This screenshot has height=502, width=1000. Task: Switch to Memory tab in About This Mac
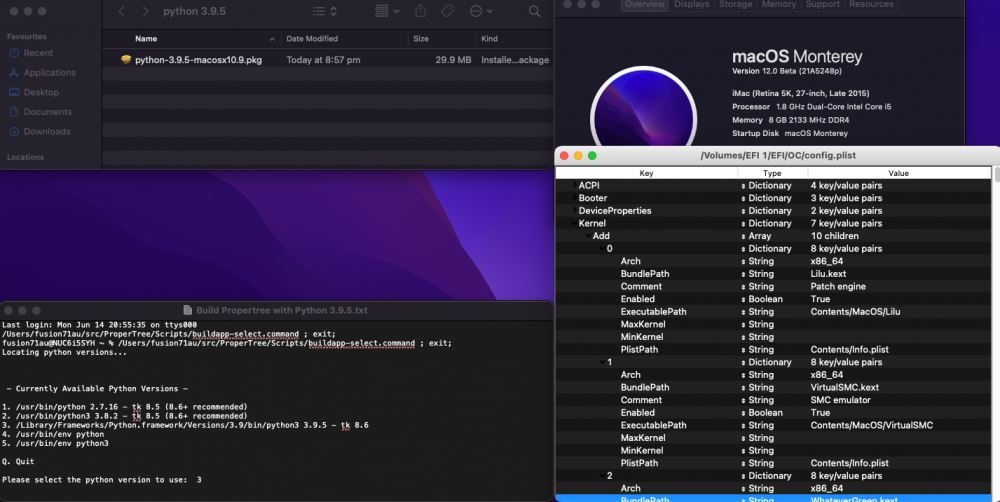pos(779,4)
